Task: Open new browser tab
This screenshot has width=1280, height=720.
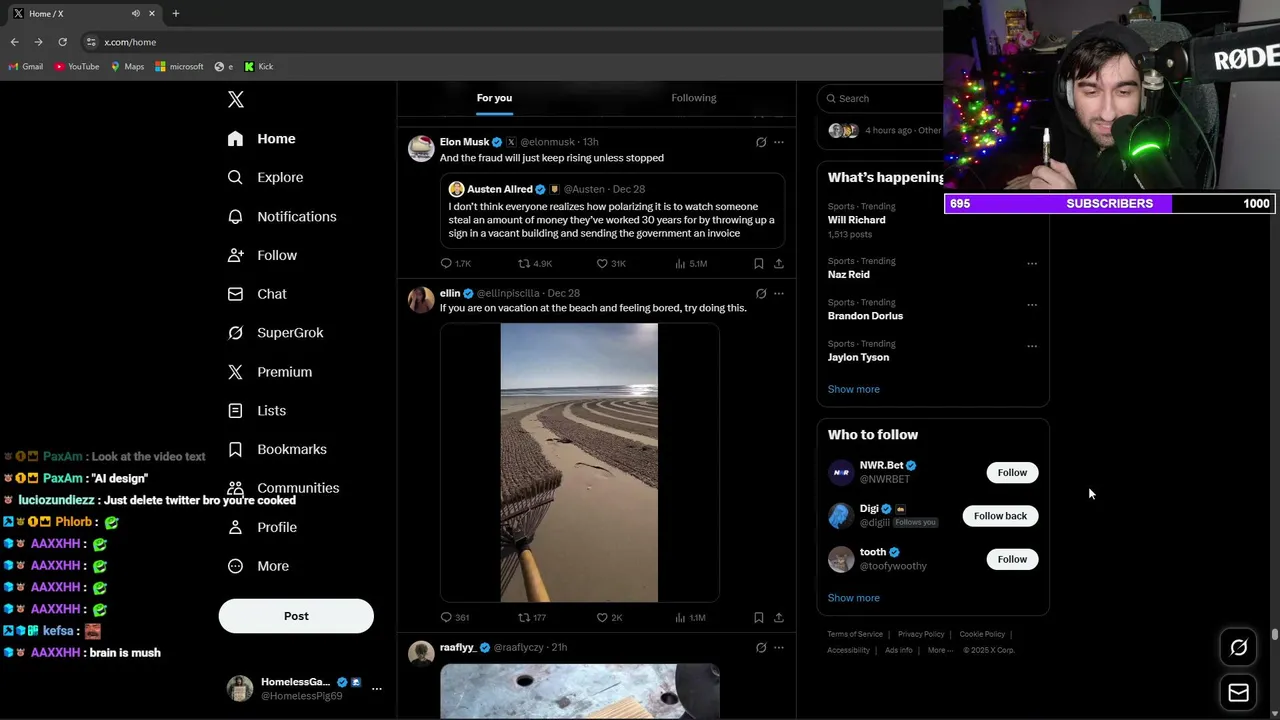Action: coord(176,13)
